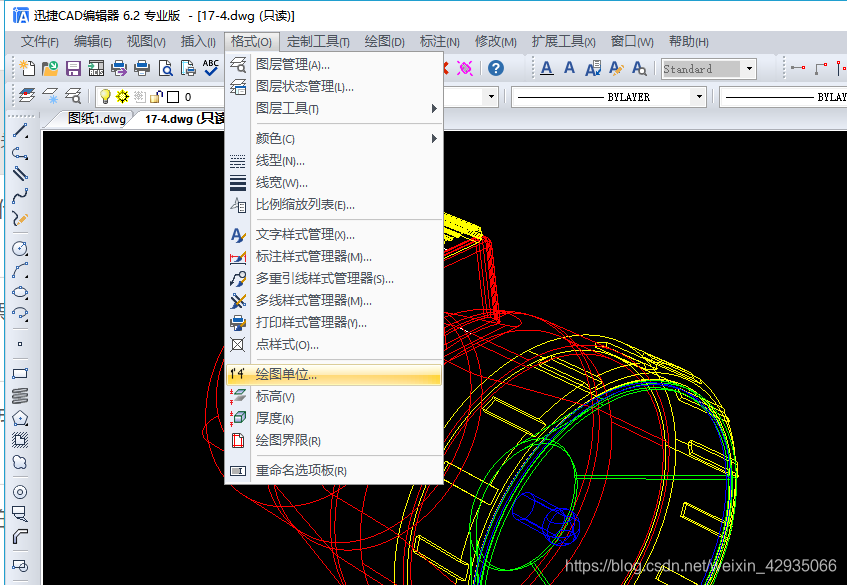Choose 比例缩放列表(E)... menu item

pos(334,205)
